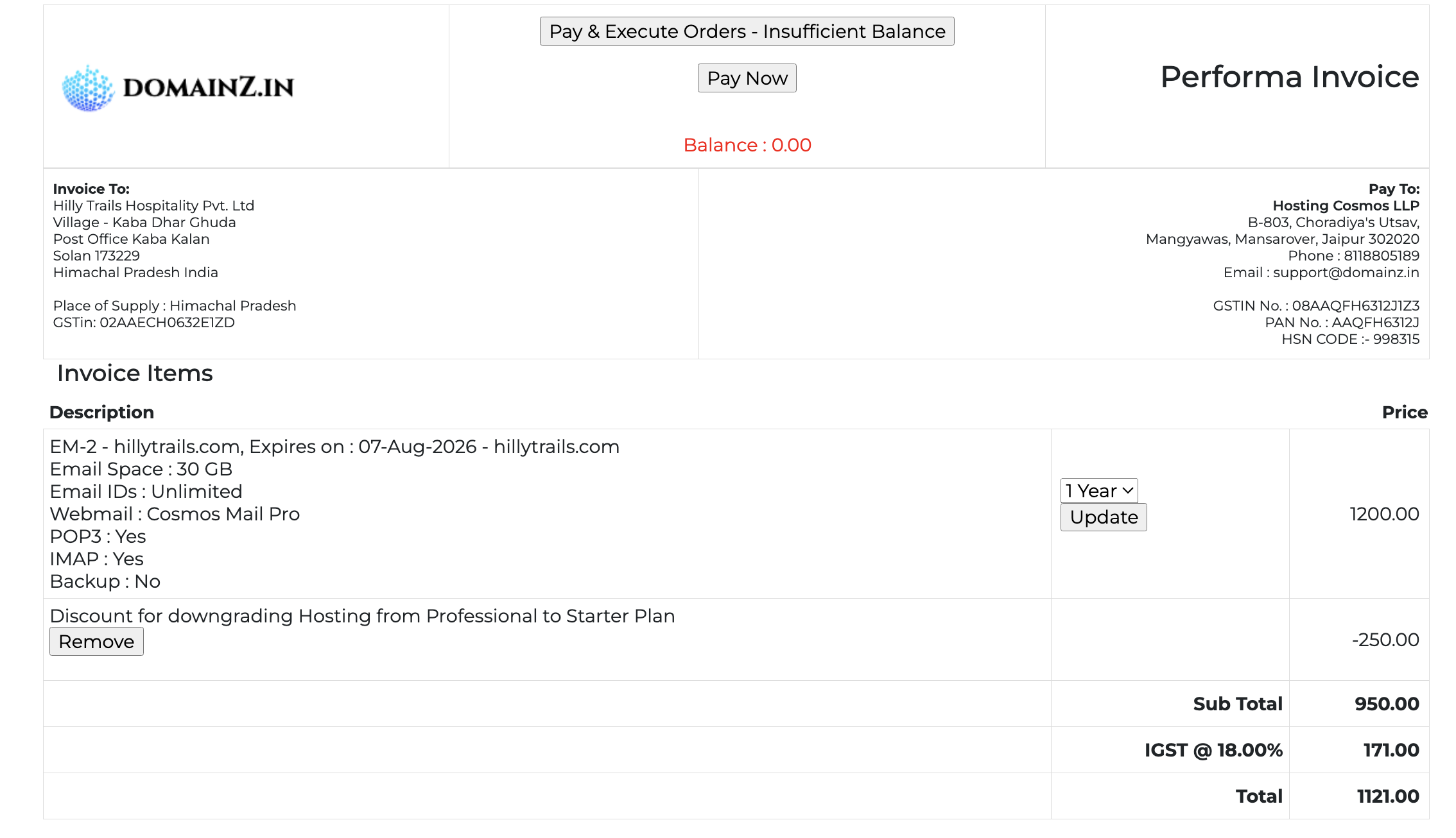
Task: Select the Performa Invoice heading
Action: (1289, 77)
